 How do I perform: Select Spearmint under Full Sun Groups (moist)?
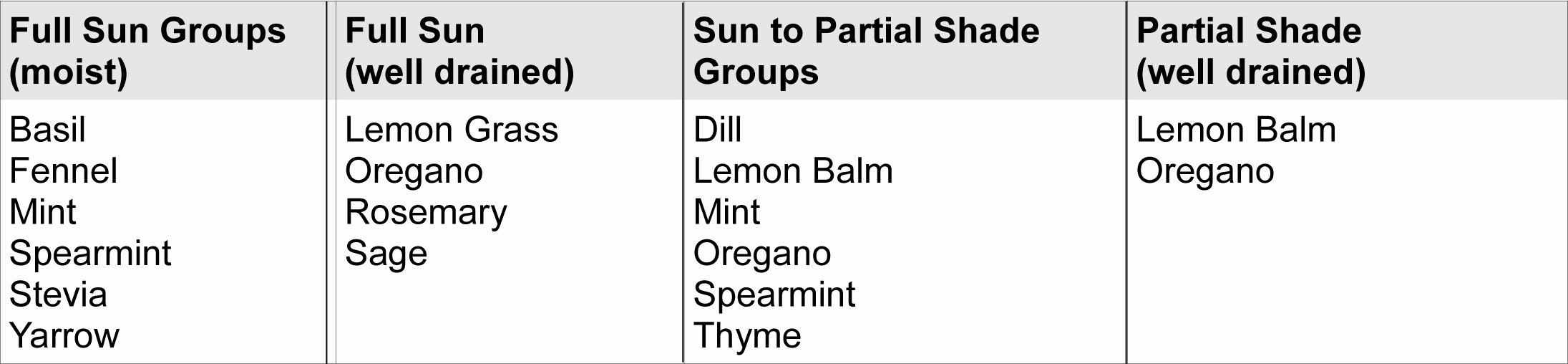(90, 254)
